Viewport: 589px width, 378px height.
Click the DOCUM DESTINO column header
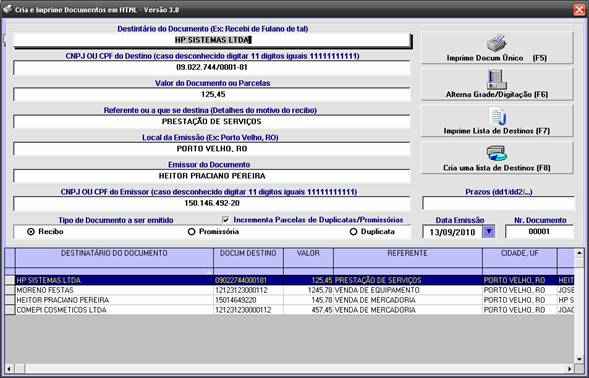[x=248, y=257]
